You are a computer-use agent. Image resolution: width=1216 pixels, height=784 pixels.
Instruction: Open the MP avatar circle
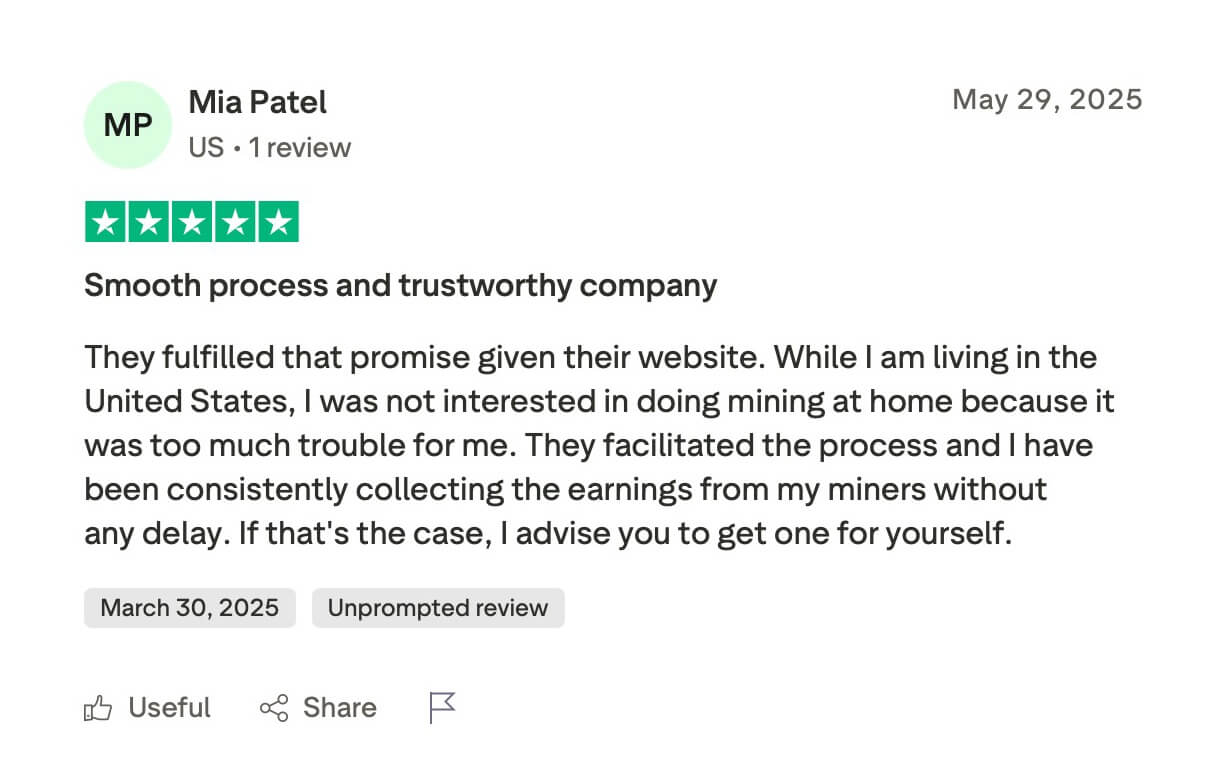point(129,125)
